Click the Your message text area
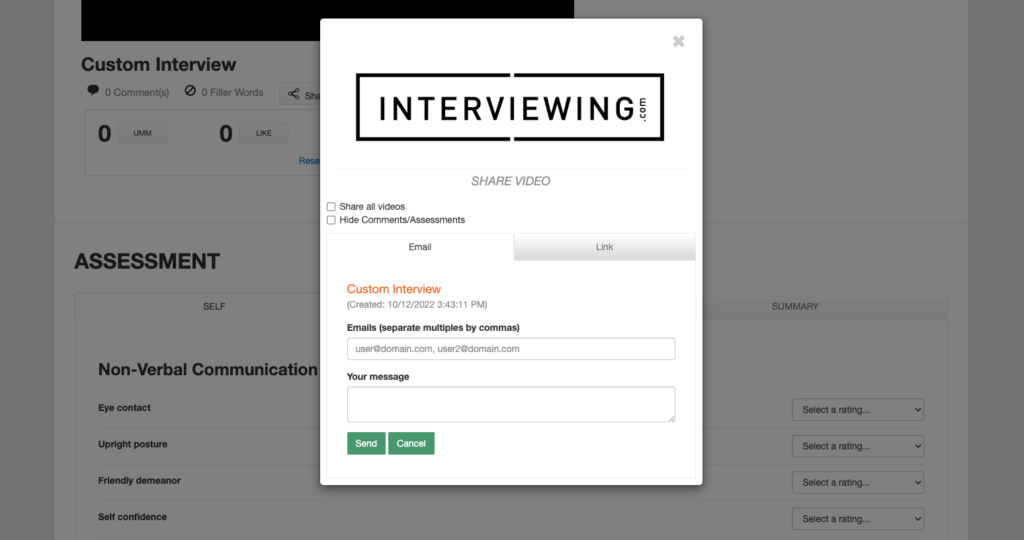 click(511, 404)
